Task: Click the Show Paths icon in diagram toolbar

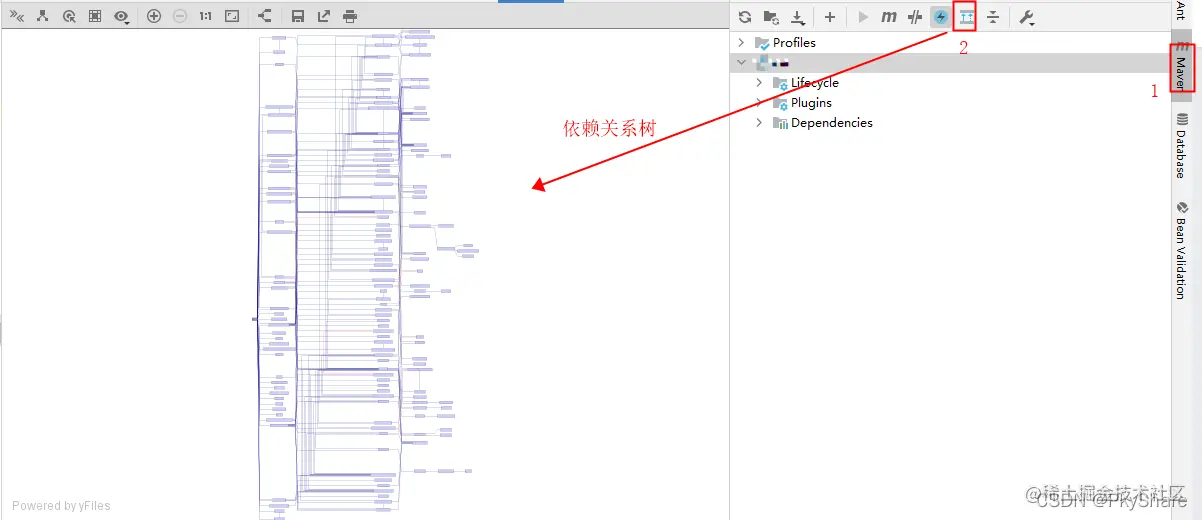Action: pyautogui.click(x=17, y=16)
